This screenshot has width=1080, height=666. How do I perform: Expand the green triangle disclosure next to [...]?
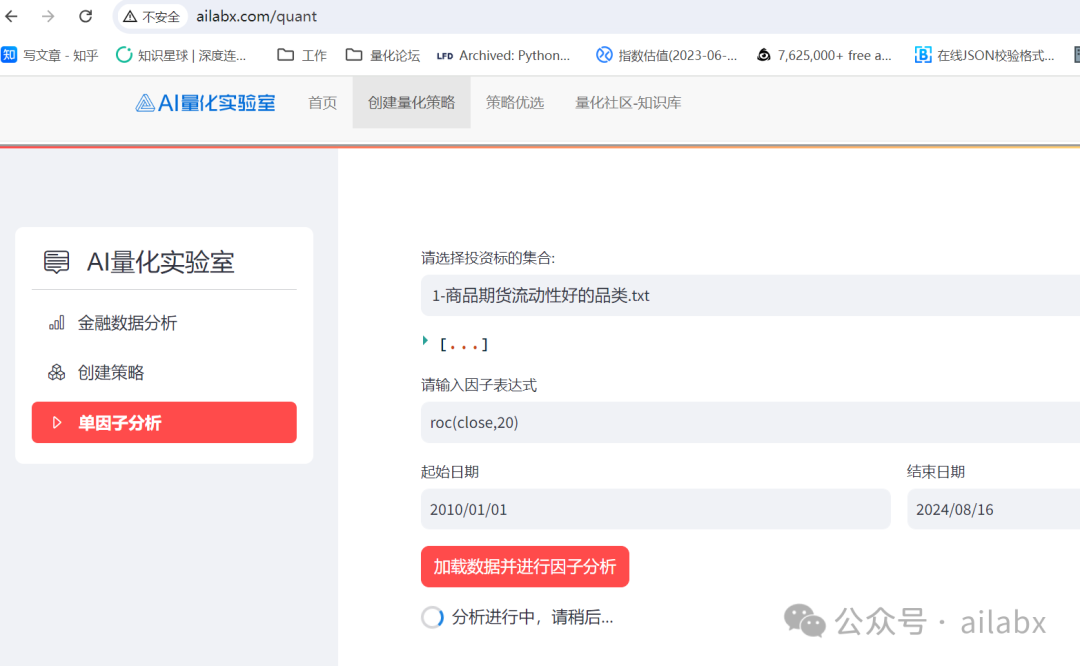[424, 342]
